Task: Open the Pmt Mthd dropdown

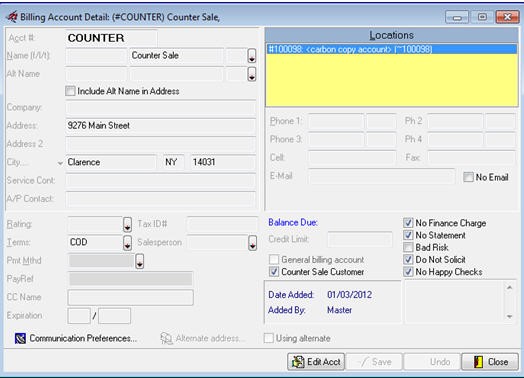Action: pyautogui.click(x=140, y=261)
